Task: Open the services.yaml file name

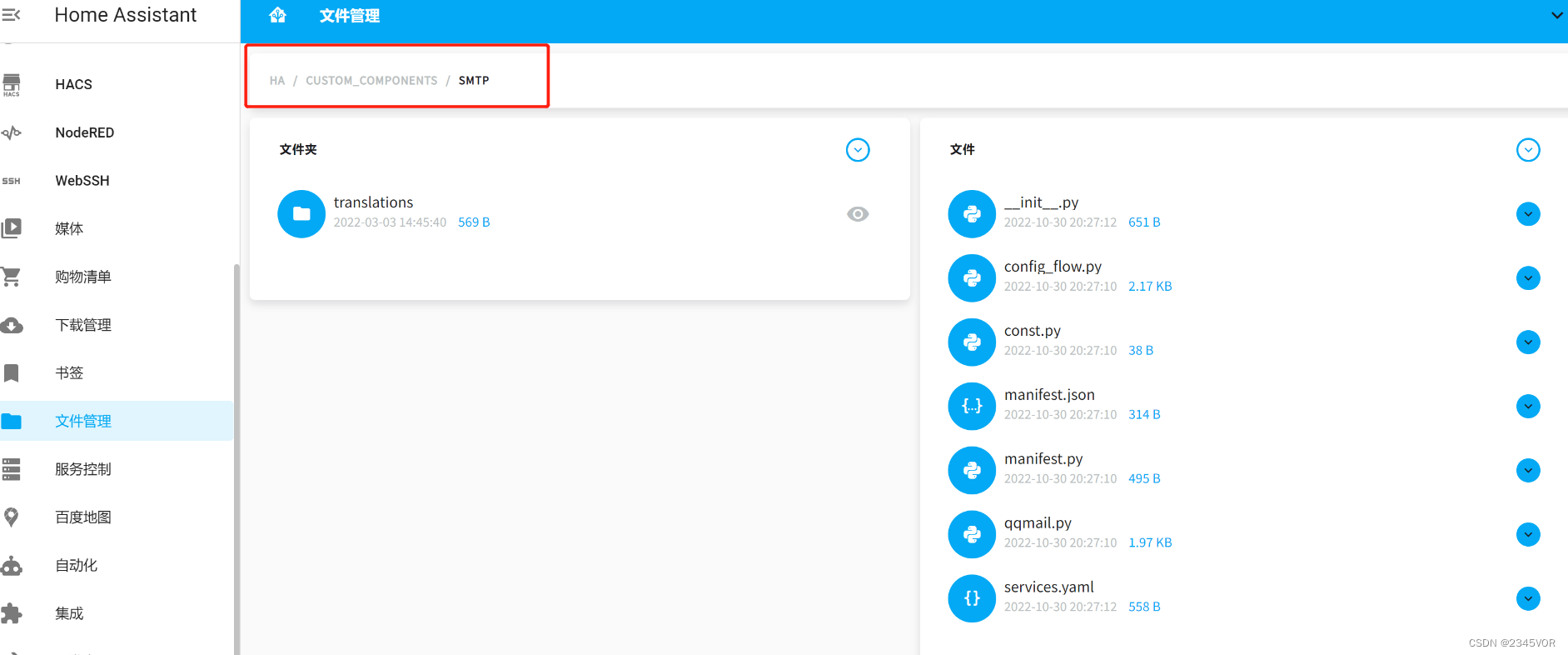Action: 1049,587
